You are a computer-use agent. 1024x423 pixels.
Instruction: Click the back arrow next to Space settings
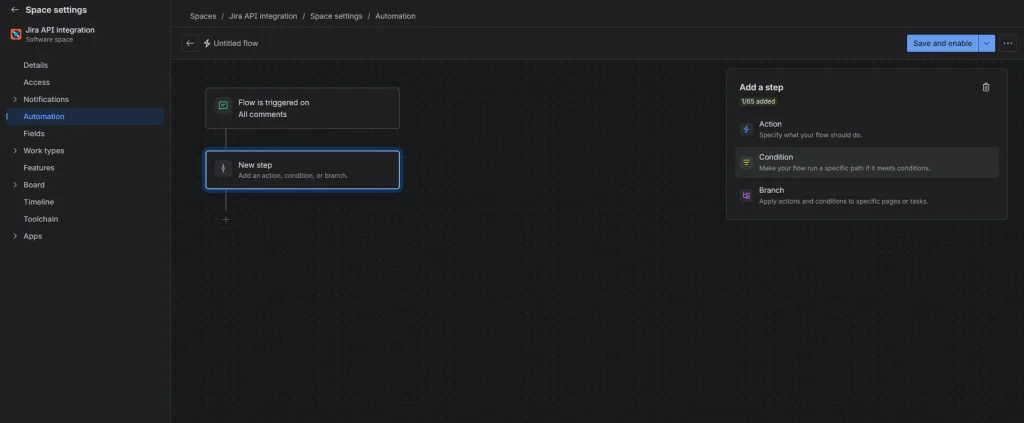click(x=14, y=10)
